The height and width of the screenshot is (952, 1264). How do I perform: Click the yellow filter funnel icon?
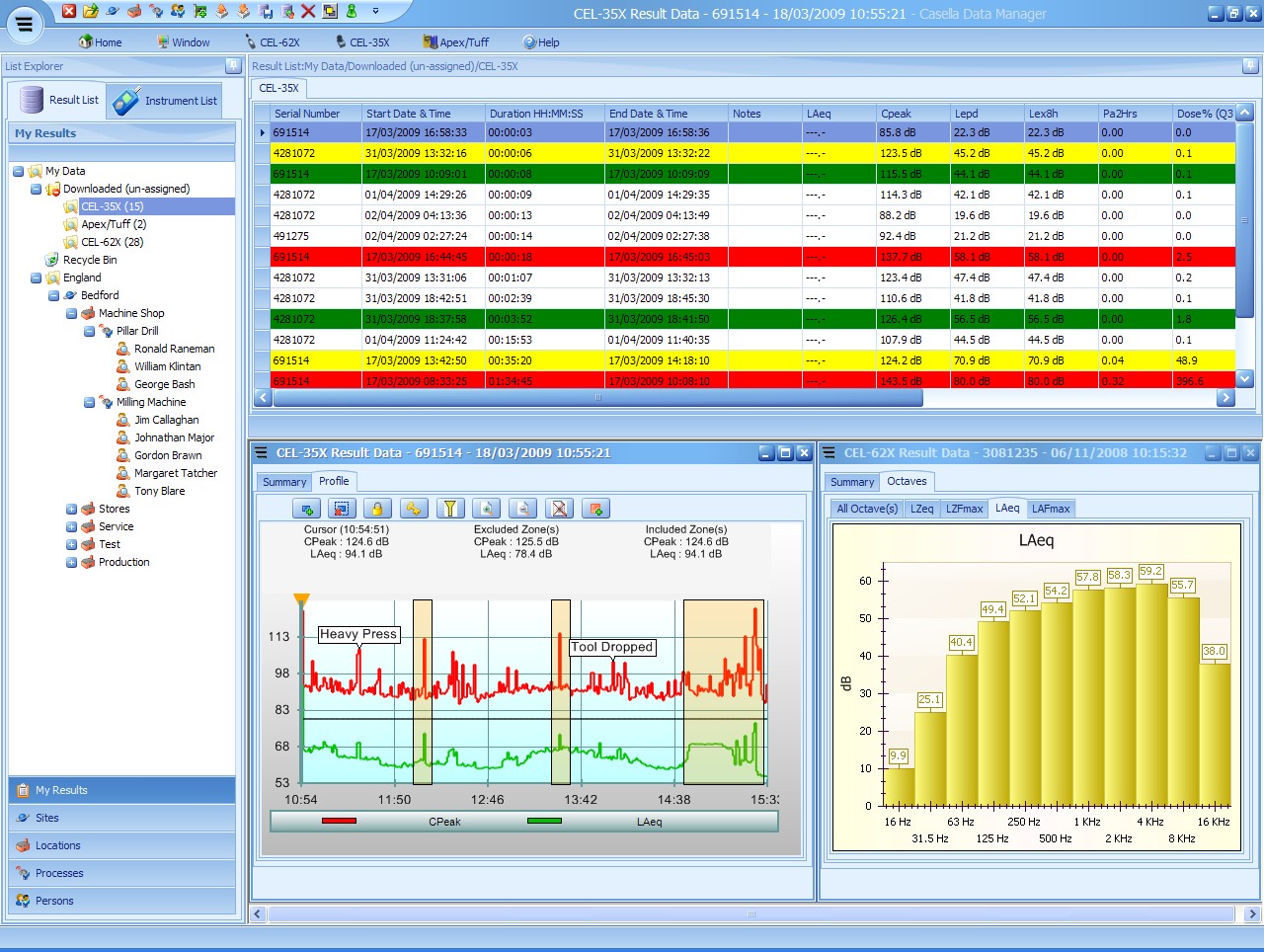point(450,509)
